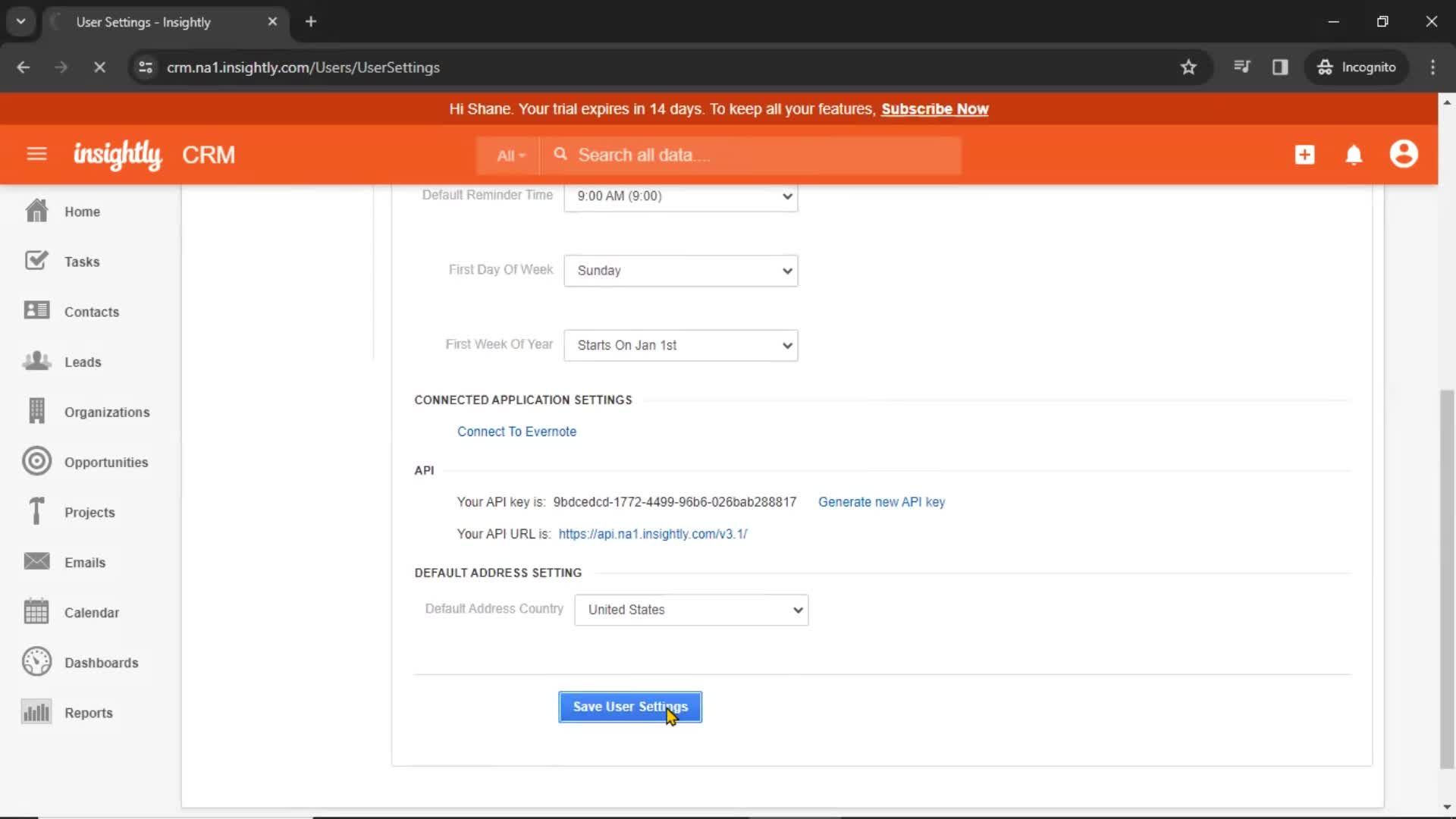Click the Home house icon
Screen dimensions: 1456x819
click(36, 211)
